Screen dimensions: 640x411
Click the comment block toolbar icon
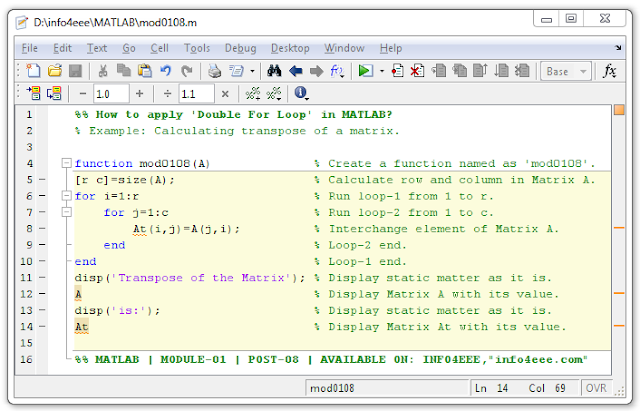(x=236, y=71)
